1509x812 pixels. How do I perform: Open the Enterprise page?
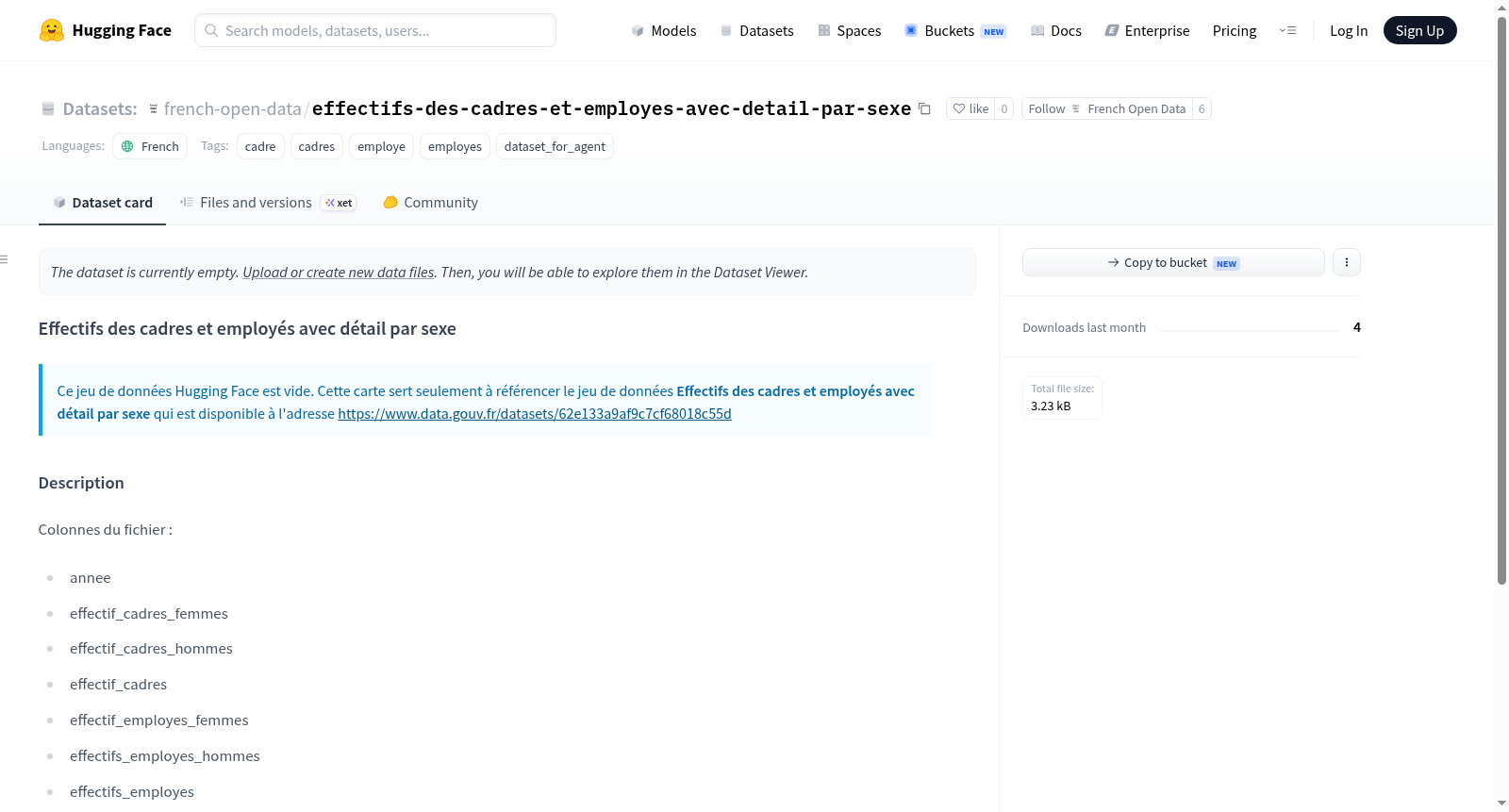click(1148, 30)
